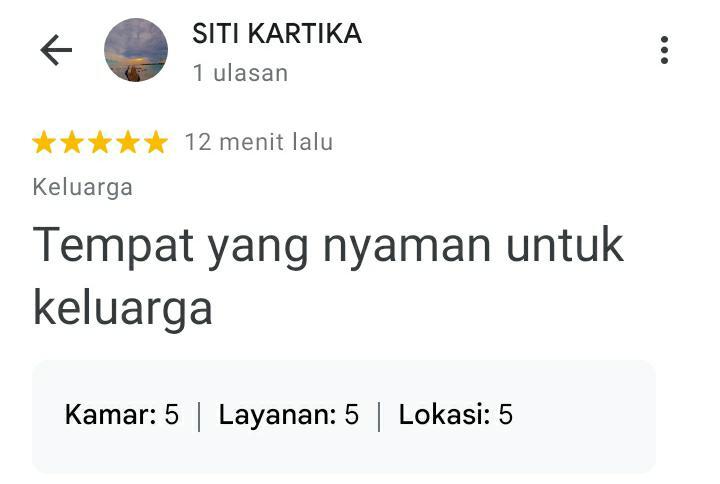Click the "1 ulasan" review count
The width and height of the screenshot is (720, 484).
(240, 73)
